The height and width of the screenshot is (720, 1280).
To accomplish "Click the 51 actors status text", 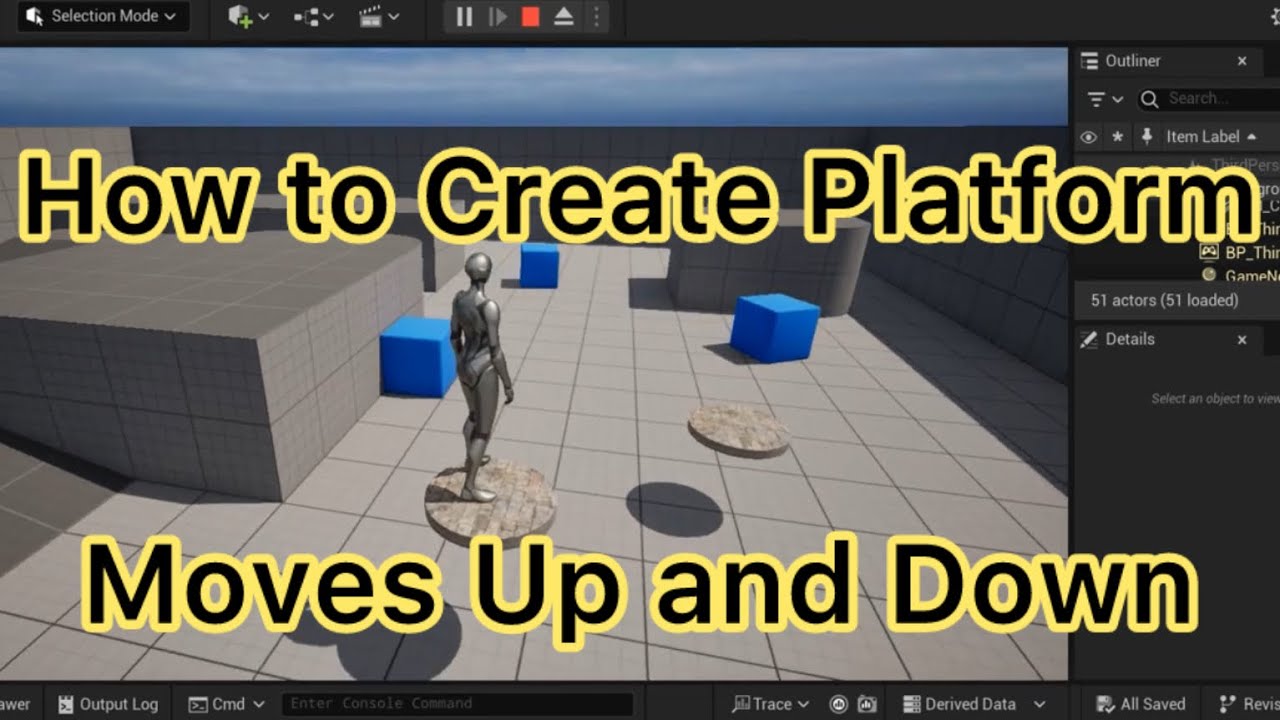I will point(1164,300).
